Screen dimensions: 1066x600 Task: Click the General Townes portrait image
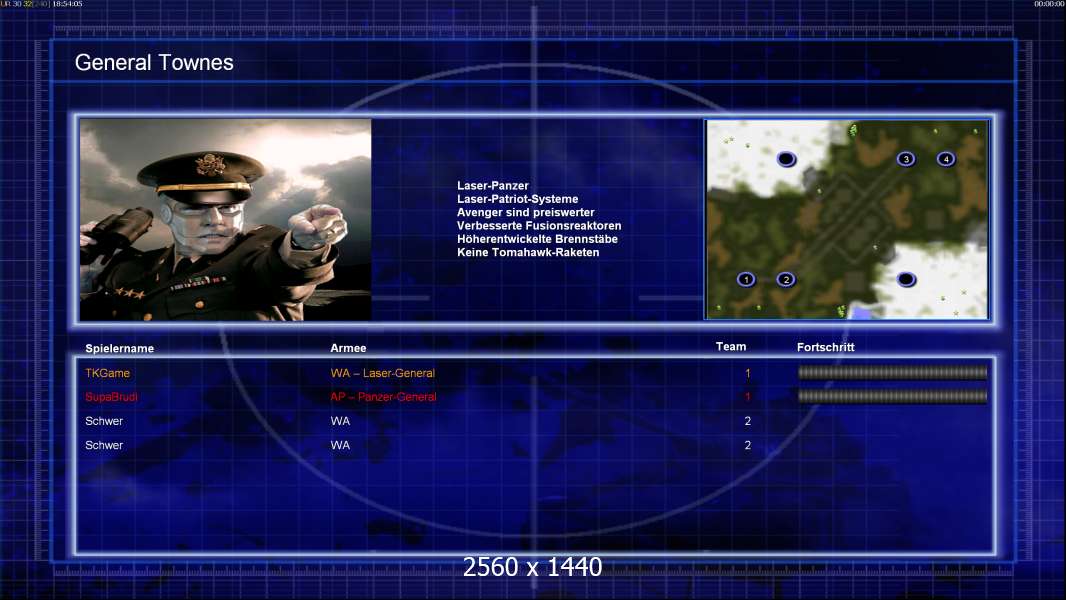click(x=225, y=219)
